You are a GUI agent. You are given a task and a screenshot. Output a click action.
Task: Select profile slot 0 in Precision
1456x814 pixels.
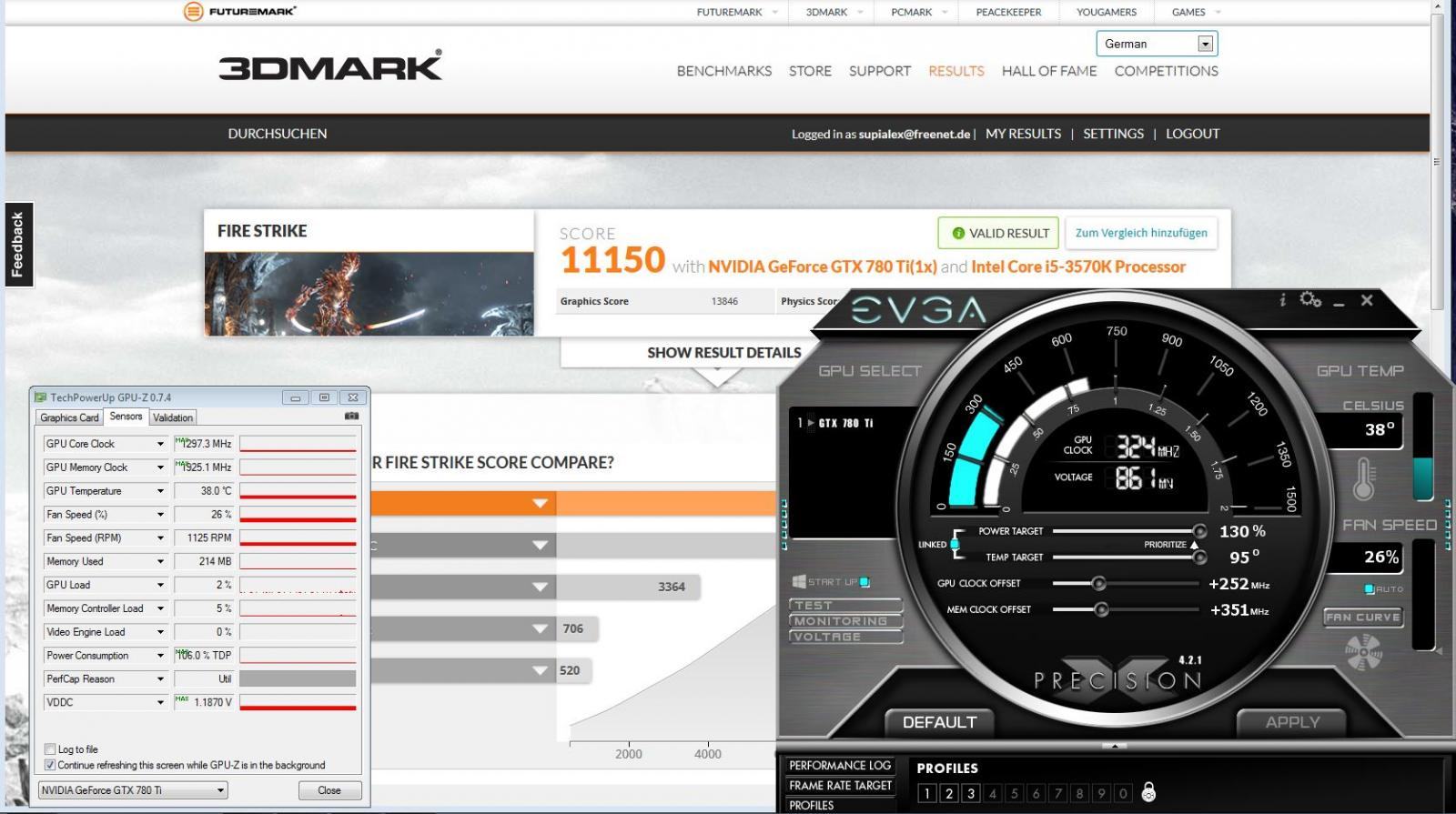tap(1123, 793)
